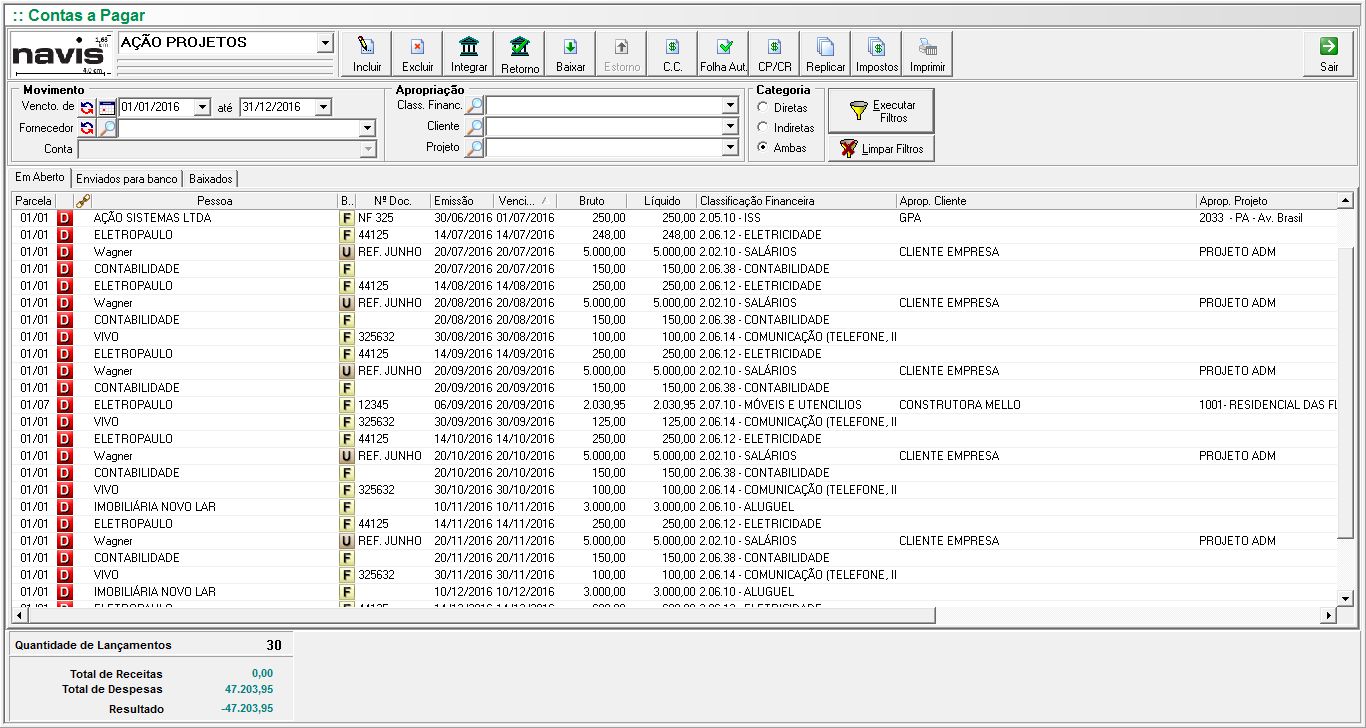Select the Diretas category radio
This screenshot has width=1366, height=728.
pyautogui.click(x=763, y=107)
